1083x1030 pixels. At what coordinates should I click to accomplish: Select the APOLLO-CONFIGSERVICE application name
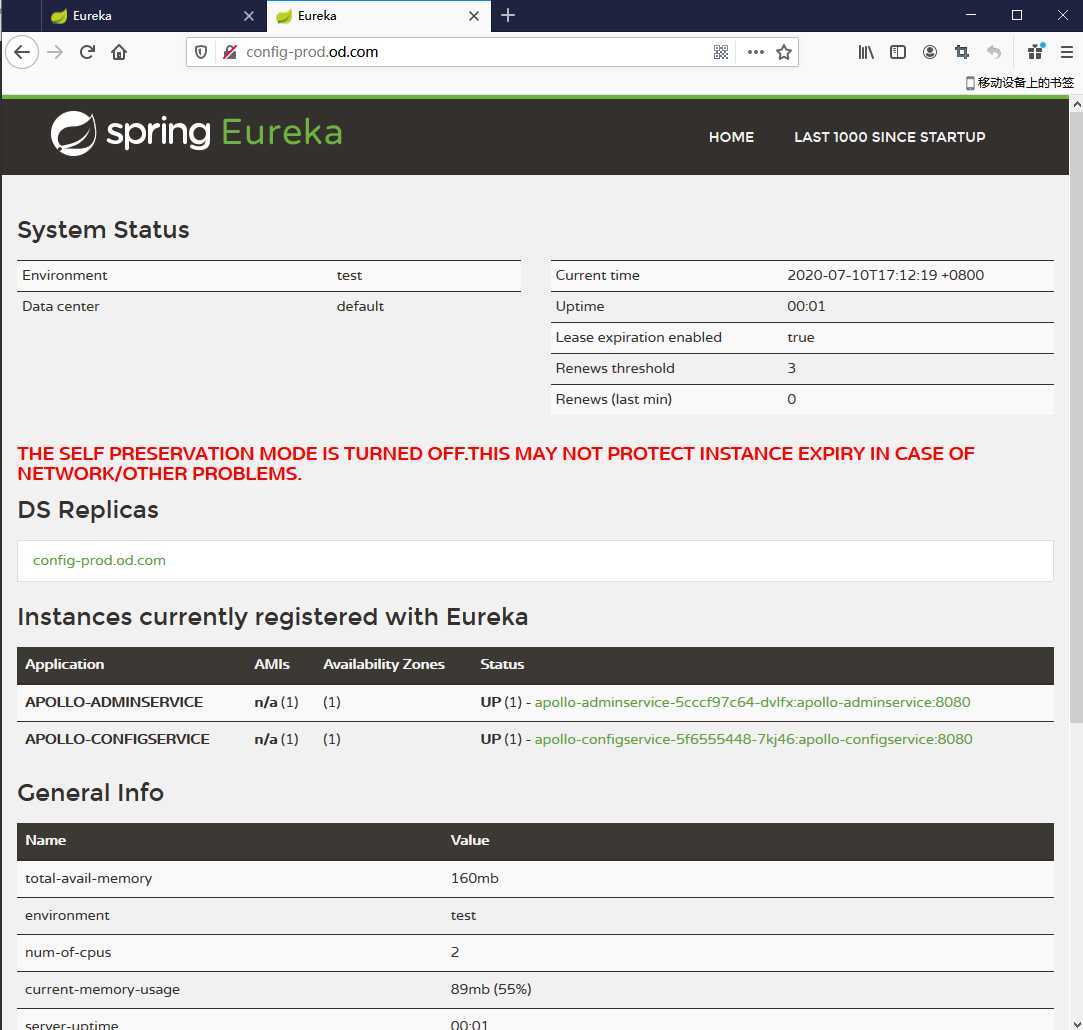tap(117, 739)
